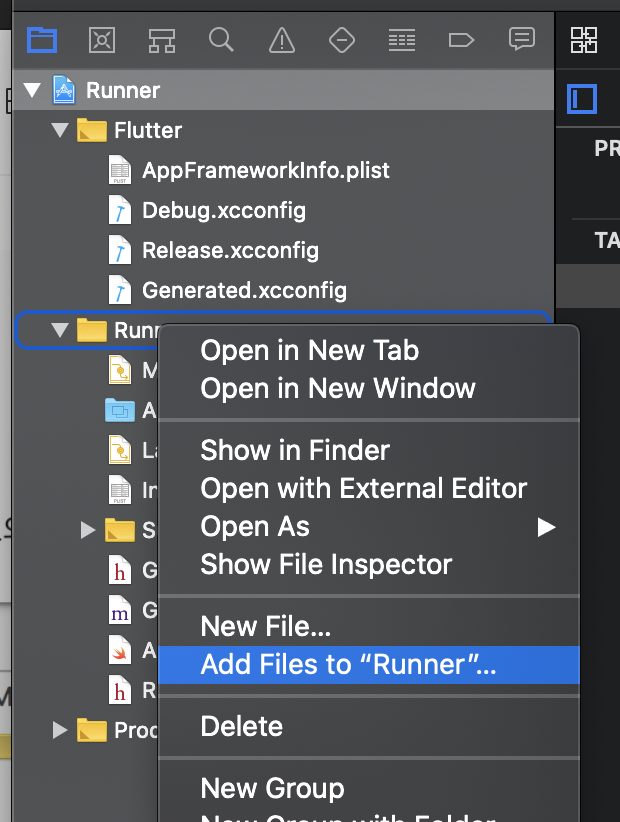
Task: Open the Breakpoint navigator icon
Action: click(461, 40)
